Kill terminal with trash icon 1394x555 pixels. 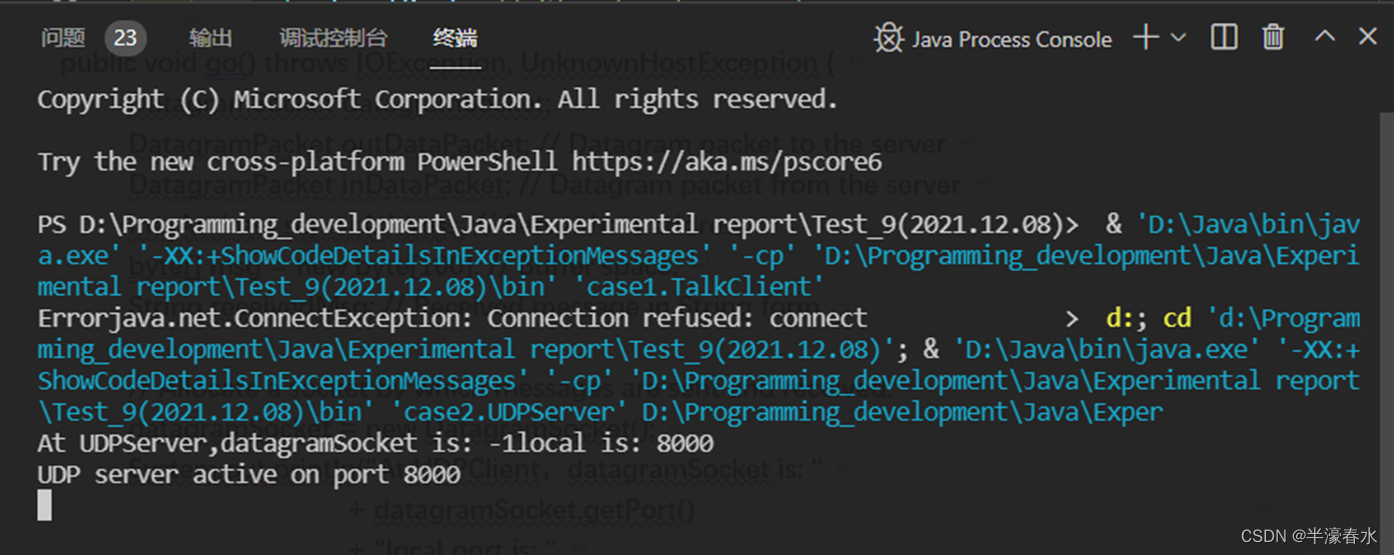click(x=1273, y=38)
